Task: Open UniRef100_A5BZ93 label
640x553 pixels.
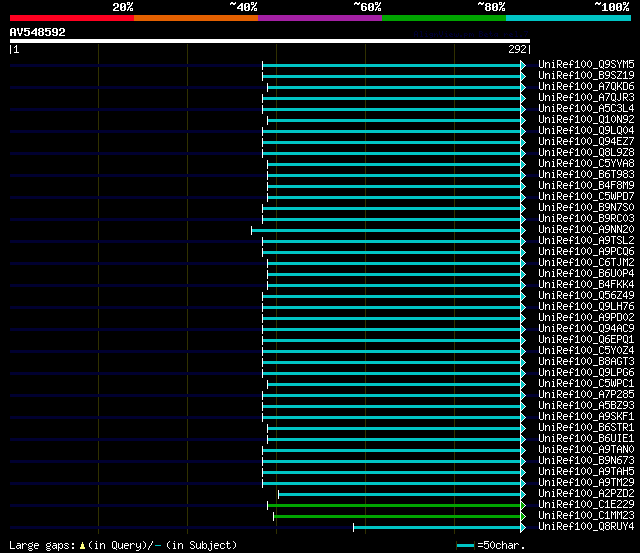Action: coord(586,406)
